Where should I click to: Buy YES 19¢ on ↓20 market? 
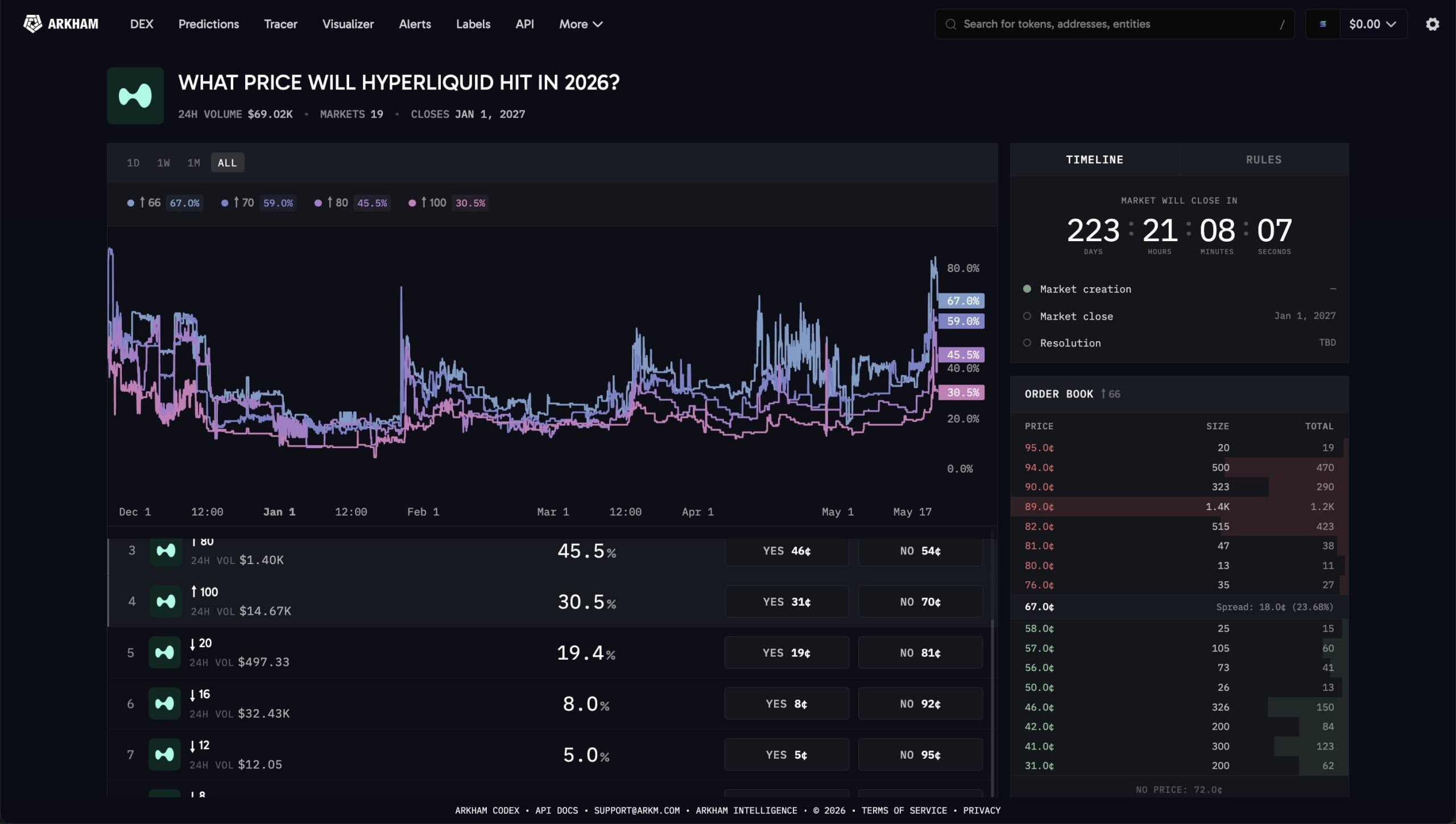(x=787, y=652)
